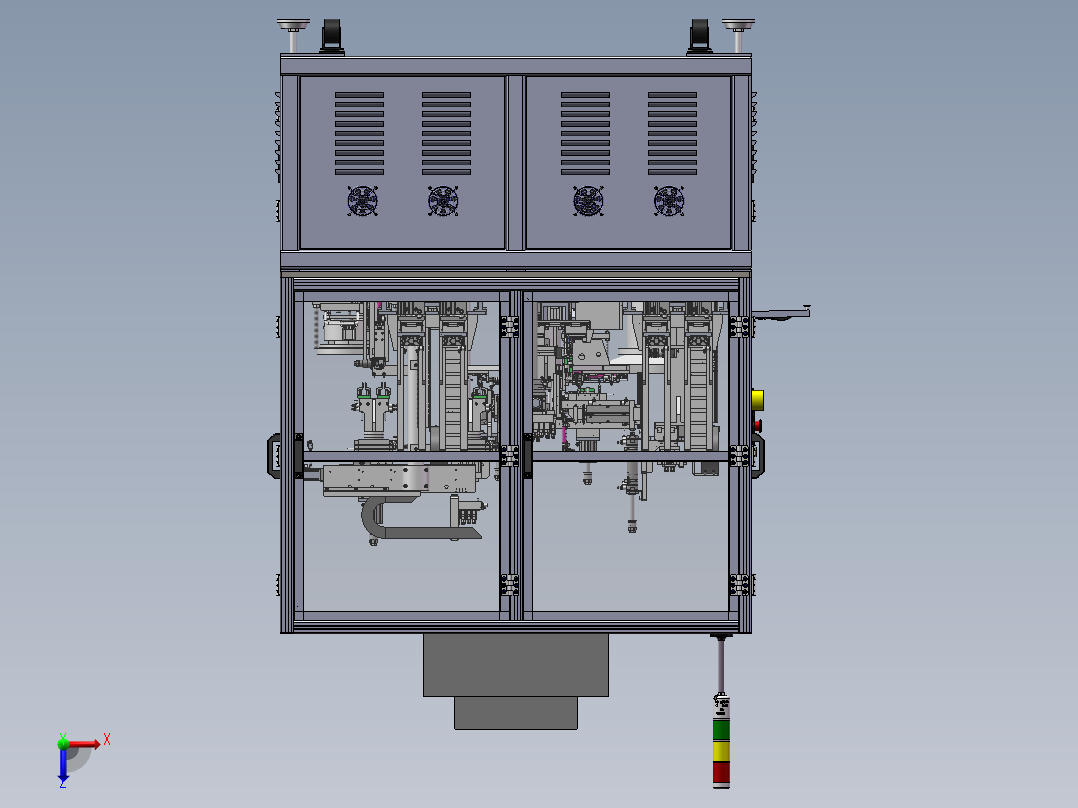Select the green segment of the signal tower light
The width and height of the screenshot is (1078, 808).
[x=721, y=730]
